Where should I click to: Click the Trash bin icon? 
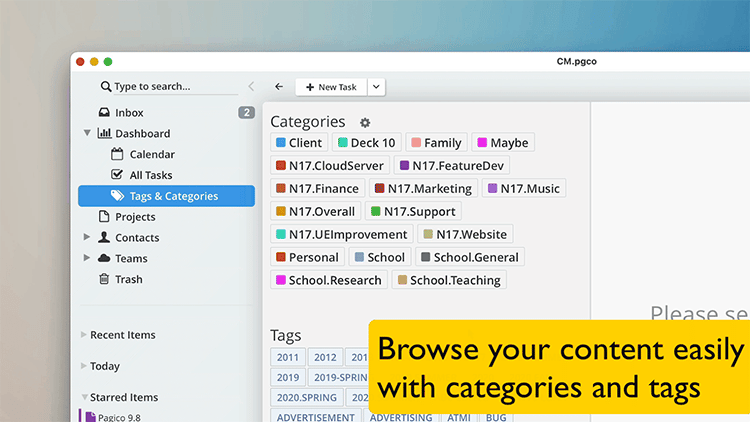point(104,279)
